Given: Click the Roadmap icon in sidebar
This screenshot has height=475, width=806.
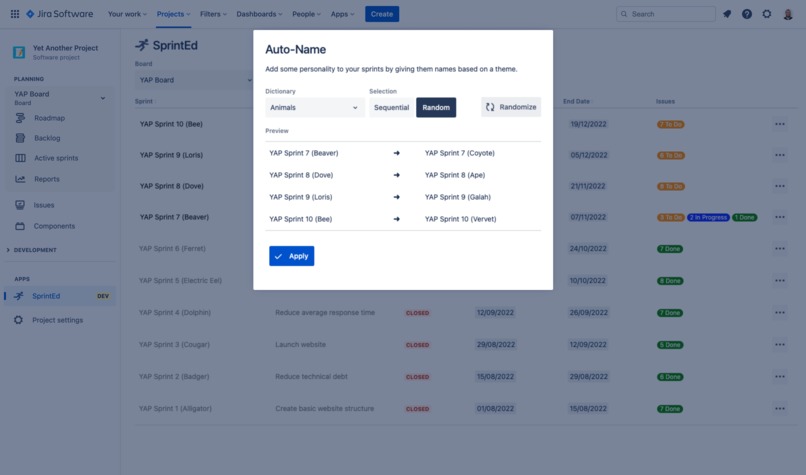Looking at the screenshot, I should click(x=20, y=118).
